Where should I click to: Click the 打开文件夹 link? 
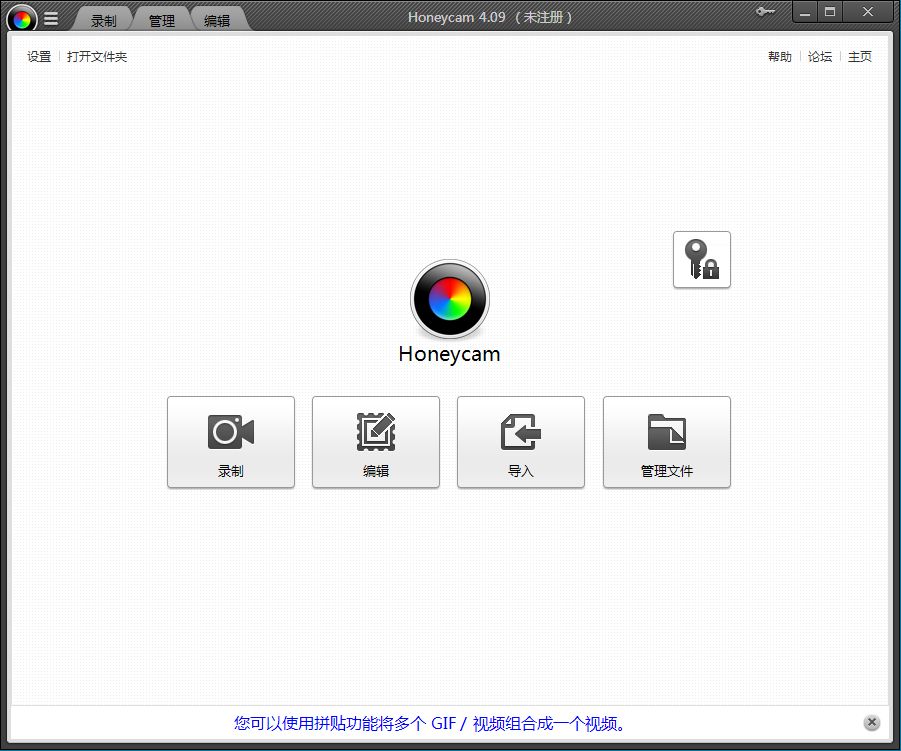pyautogui.click(x=97, y=57)
